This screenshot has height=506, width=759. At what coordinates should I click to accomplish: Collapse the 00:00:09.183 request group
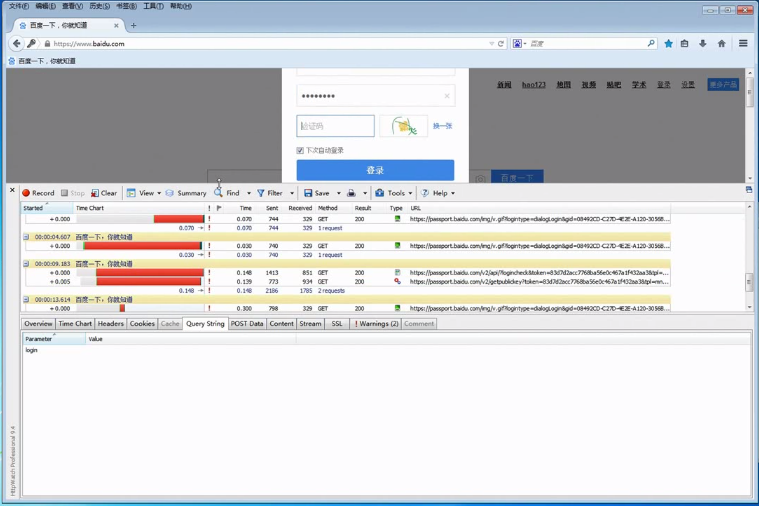point(26,264)
